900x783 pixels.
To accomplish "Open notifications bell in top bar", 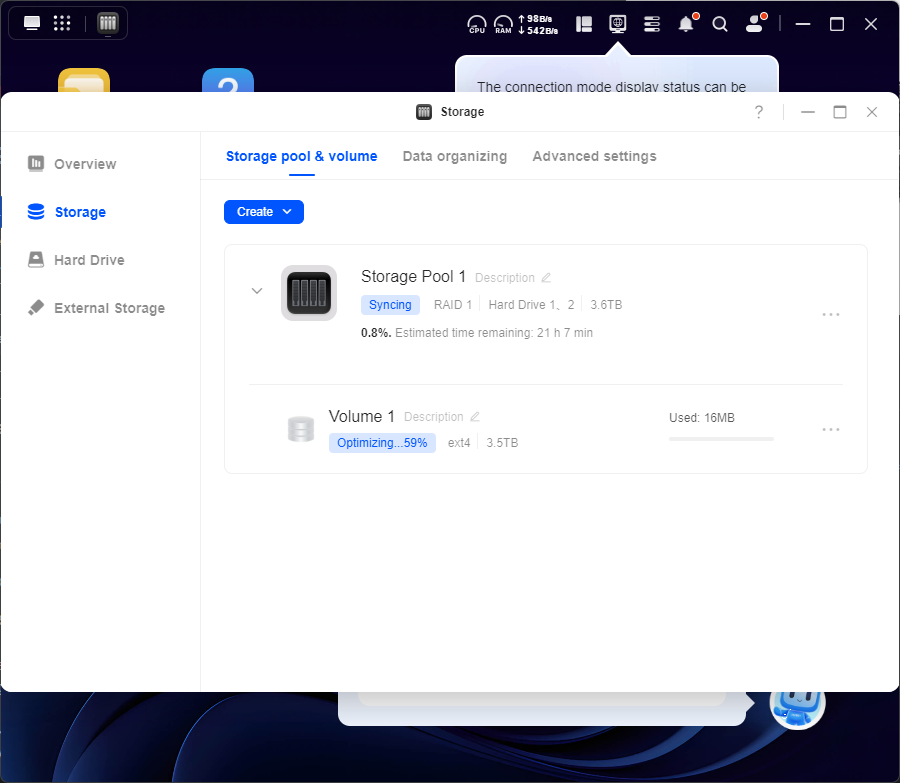I will coord(686,24).
